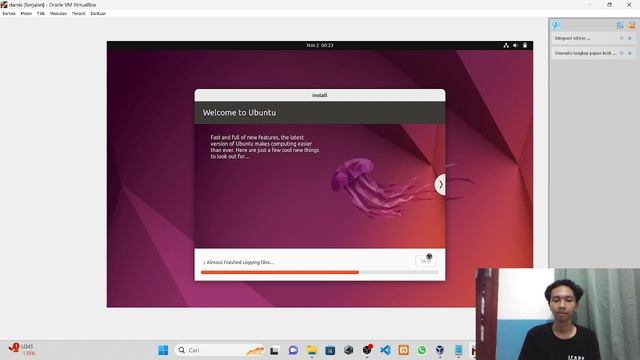Open WhatsApp from the taskbar

click(422, 350)
